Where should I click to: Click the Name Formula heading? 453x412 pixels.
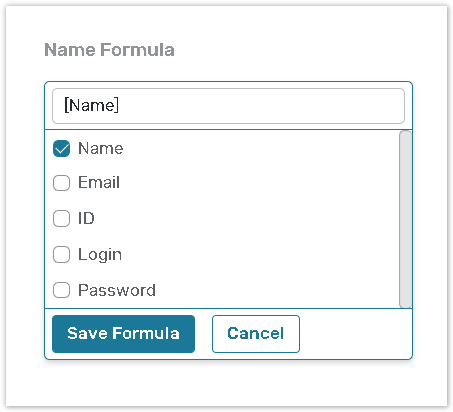point(109,50)
